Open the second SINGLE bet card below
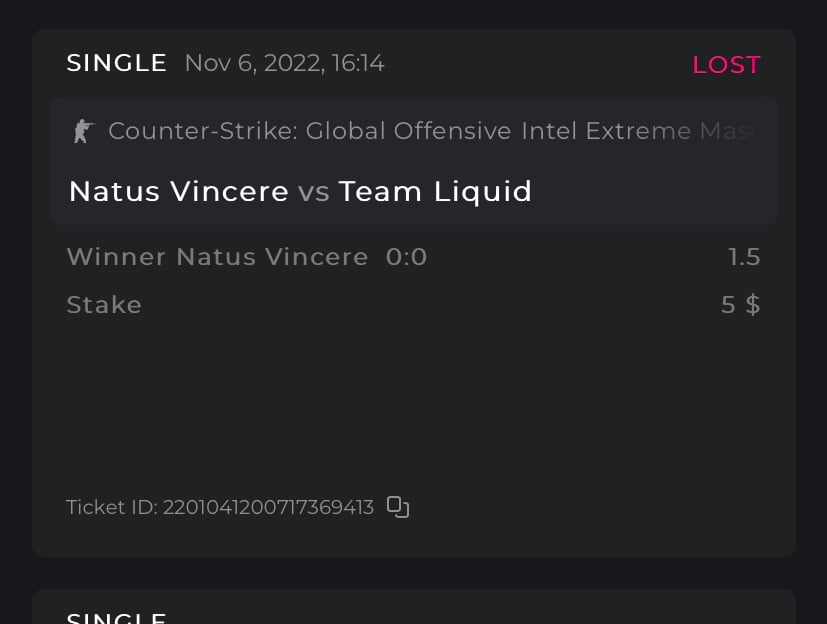The height and width of the screenshot is (624, 827). 116,617
